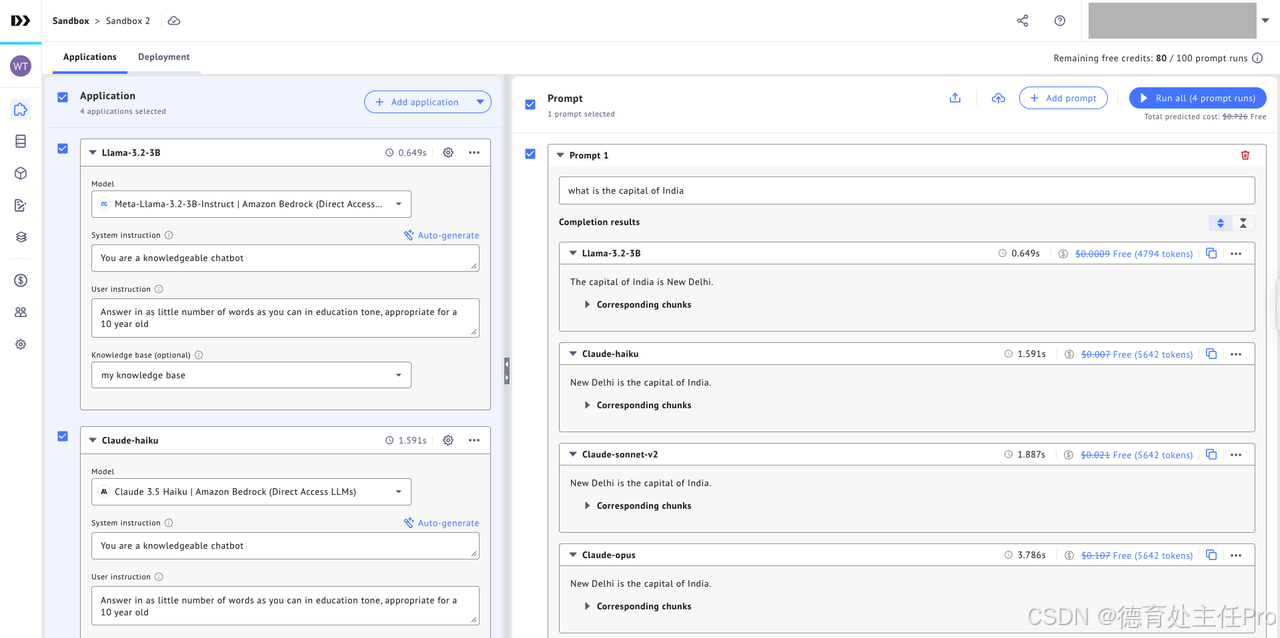Open the layers stack icon in sidebar

click(20, 237)
